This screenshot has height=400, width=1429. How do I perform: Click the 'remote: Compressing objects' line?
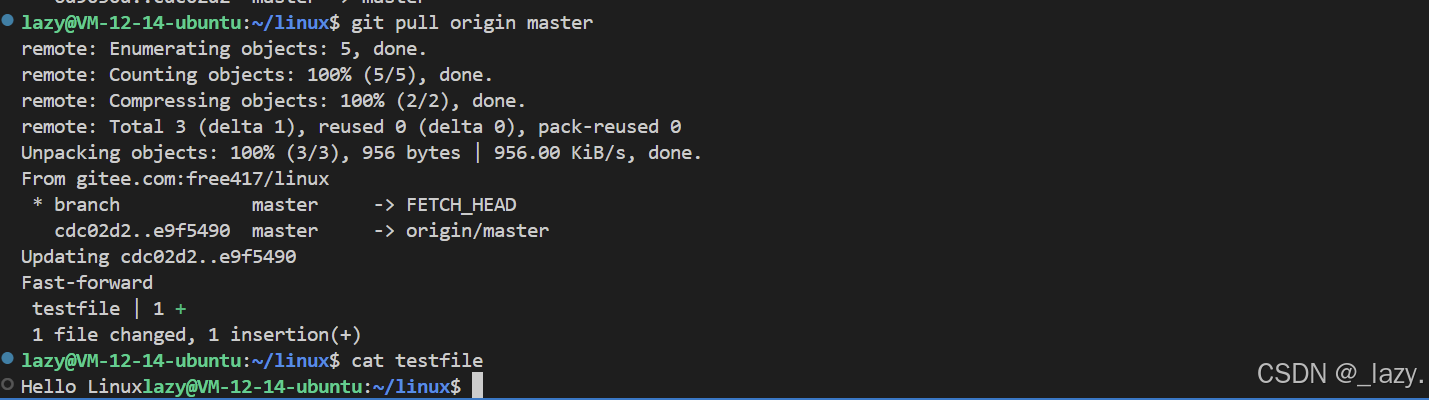tap(273, 101)
